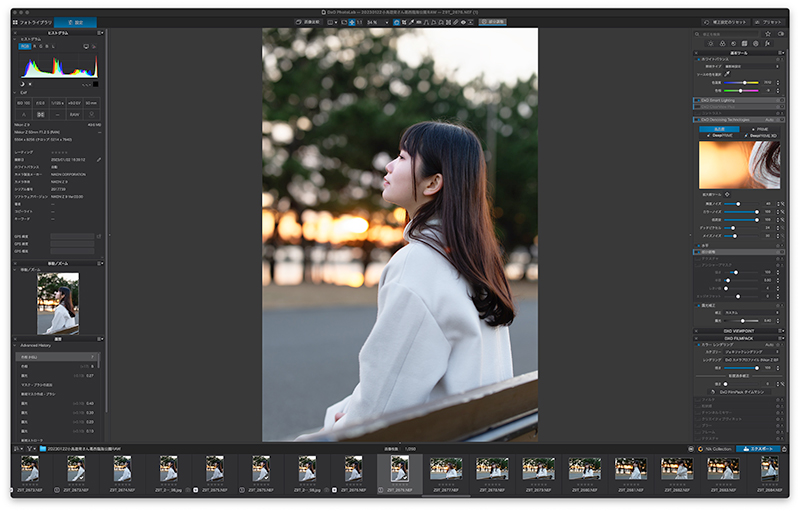Open the filmstrip filter funnel icon
800x511 pixels.
tap(30, 449)
